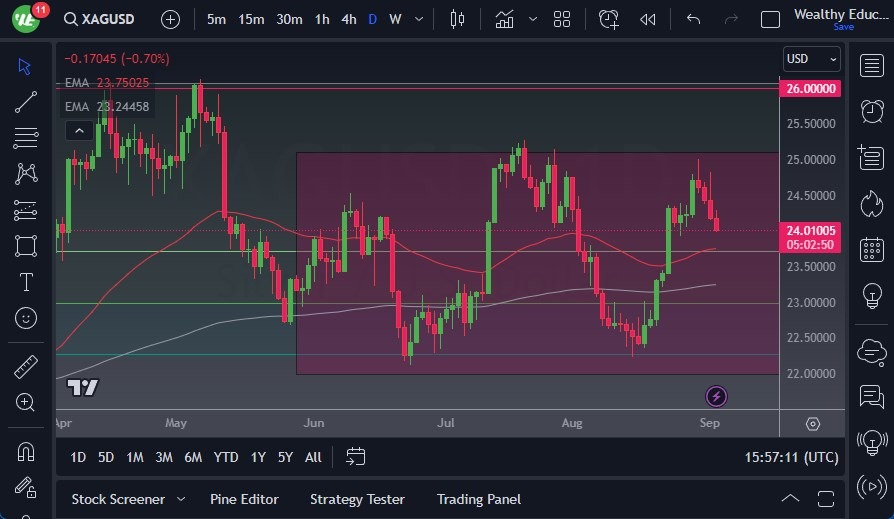Click the Save layout link
Image resolution: width=894 pixels, height=519 pixels.
(843, 27)
